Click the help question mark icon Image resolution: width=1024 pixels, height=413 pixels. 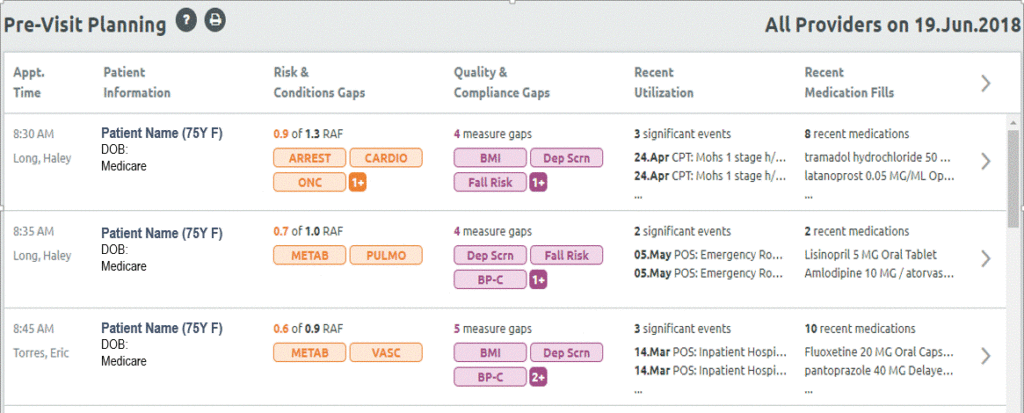(185, 21)
